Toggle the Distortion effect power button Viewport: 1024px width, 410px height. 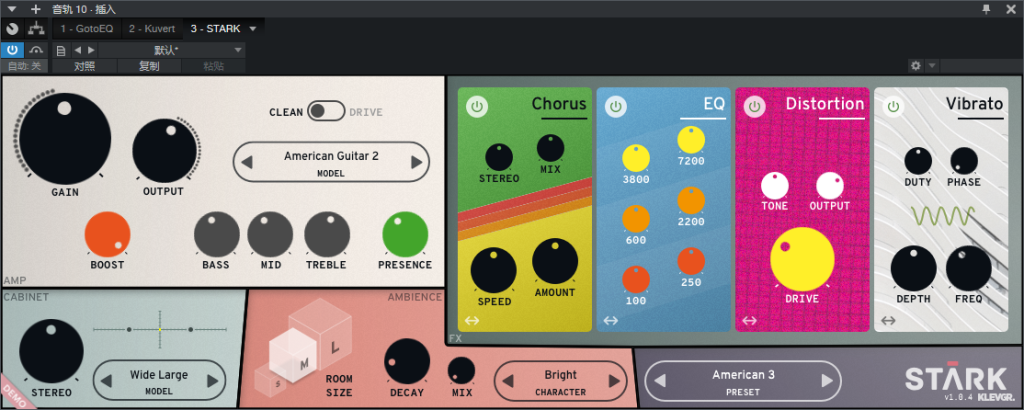click(x=754, y=106)
